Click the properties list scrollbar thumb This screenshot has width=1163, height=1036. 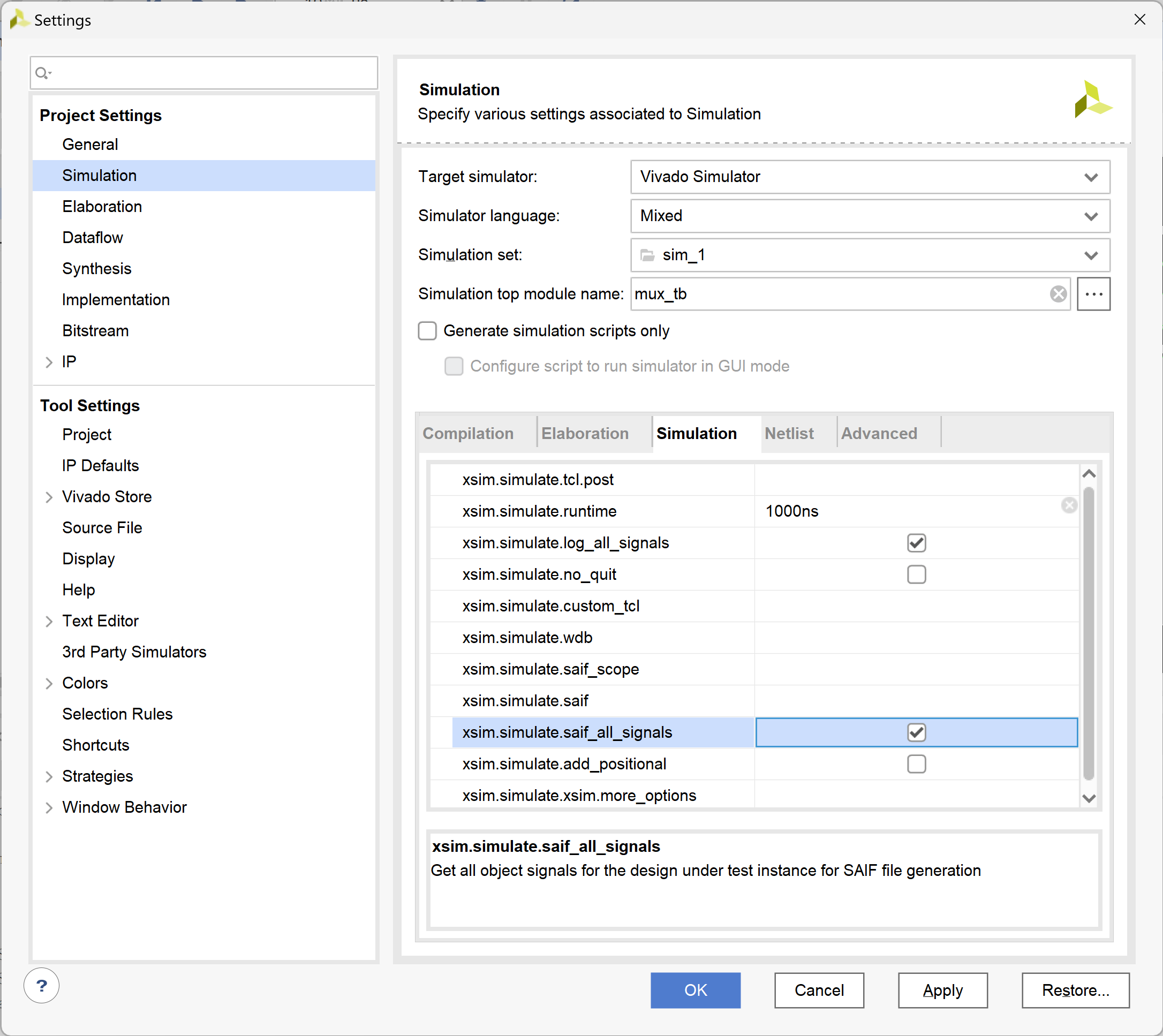(1089, 633)
